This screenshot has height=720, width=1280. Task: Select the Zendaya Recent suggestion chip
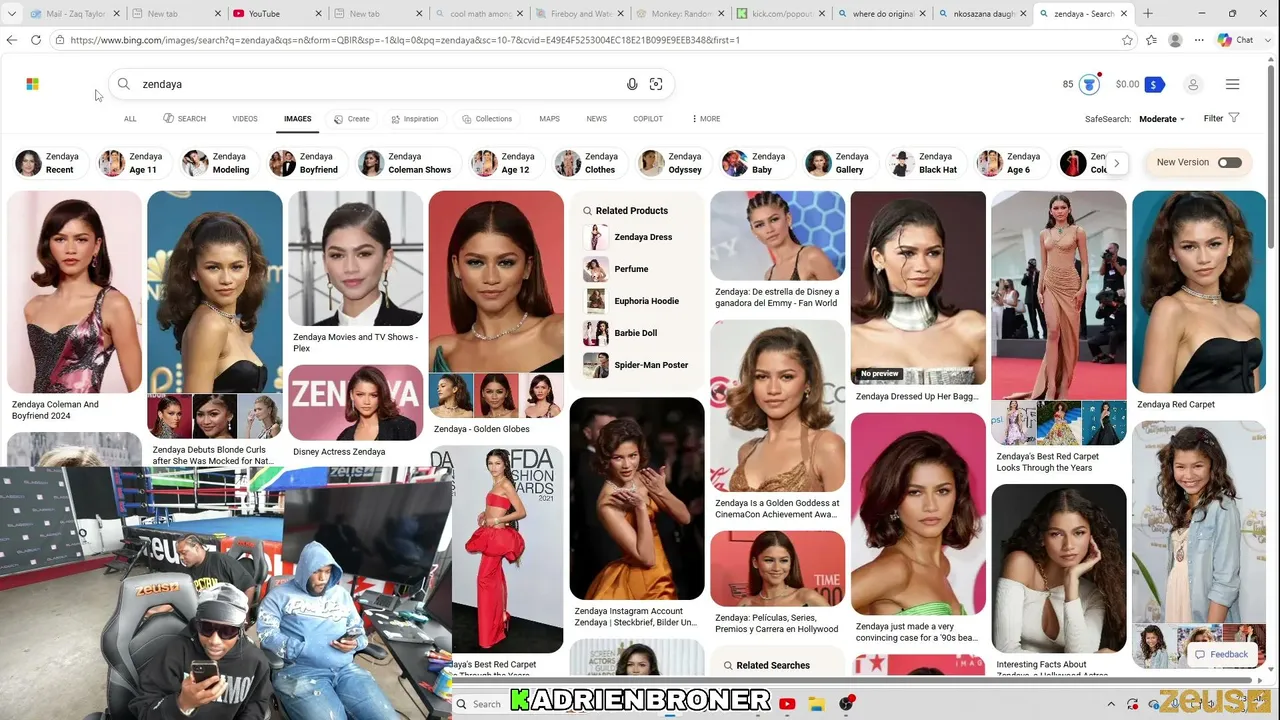pyautogui.click(x=50, y=163)
